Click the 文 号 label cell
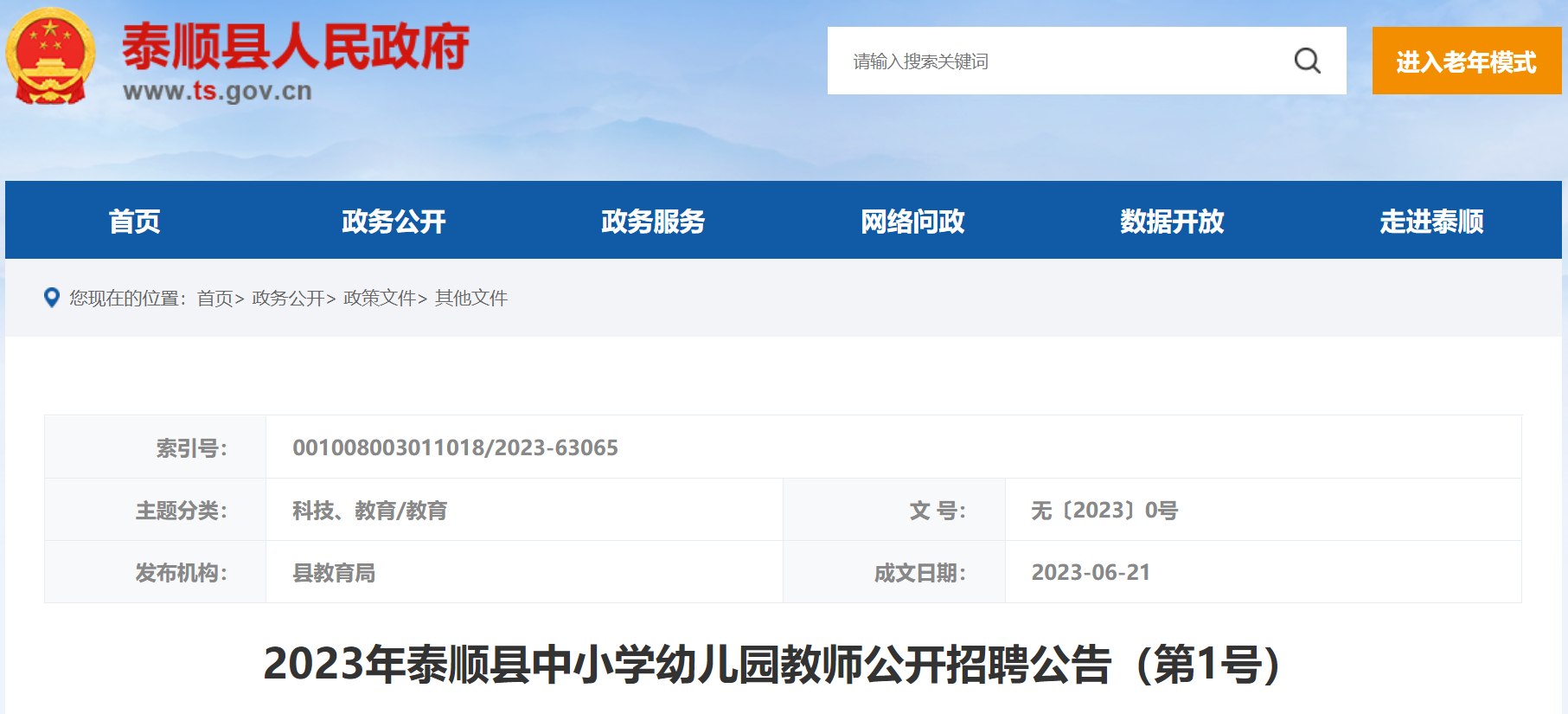The image size is (1568, 714). [x=894, y=510]
